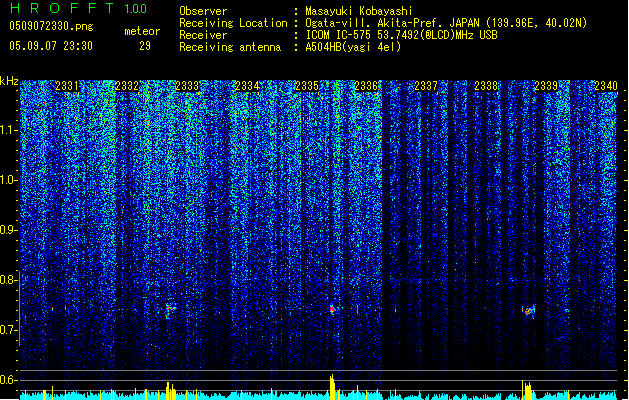Click the 0.9 frequency axis label

click(x=8, y=230)
